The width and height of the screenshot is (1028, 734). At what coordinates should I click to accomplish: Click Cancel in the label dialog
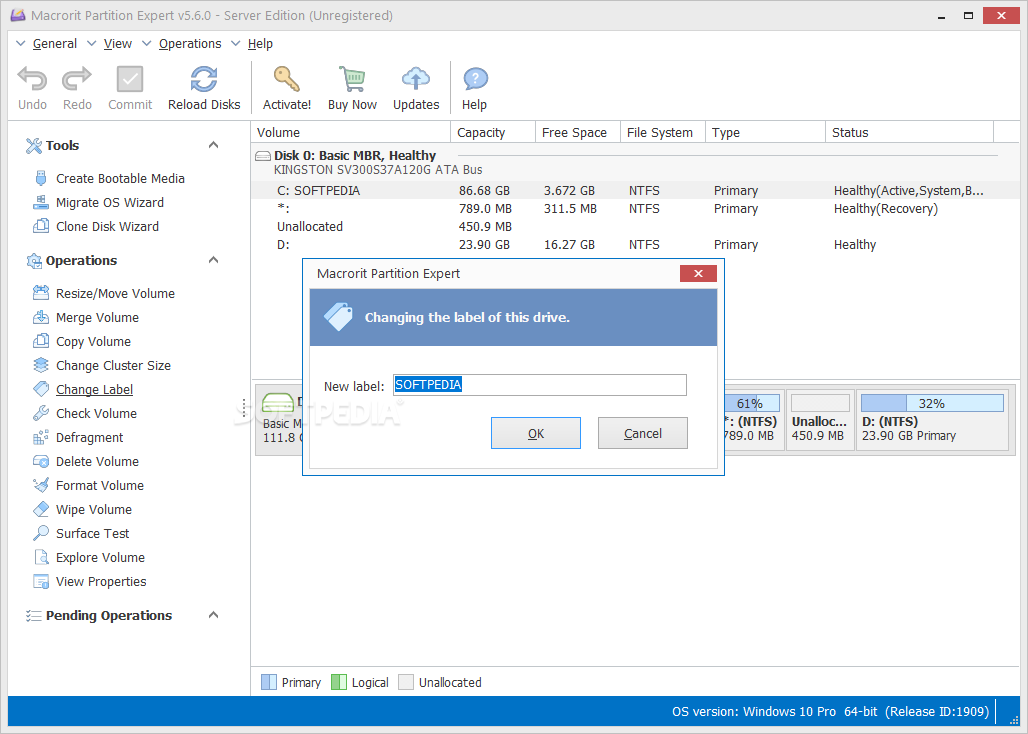coord(642,433)
